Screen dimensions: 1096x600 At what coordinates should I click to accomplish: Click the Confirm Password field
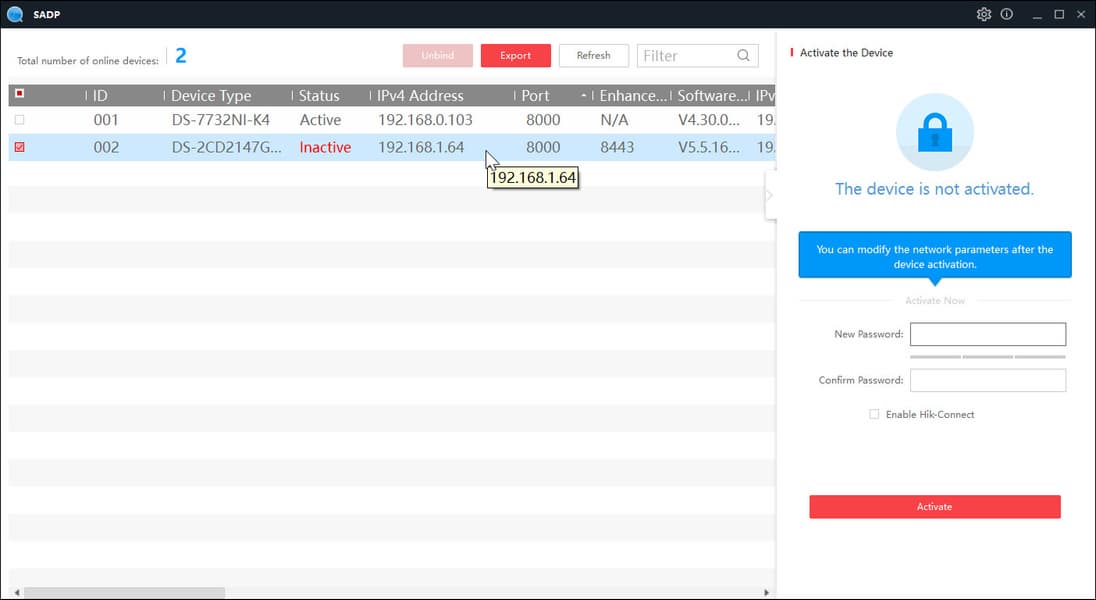(988, 380)
